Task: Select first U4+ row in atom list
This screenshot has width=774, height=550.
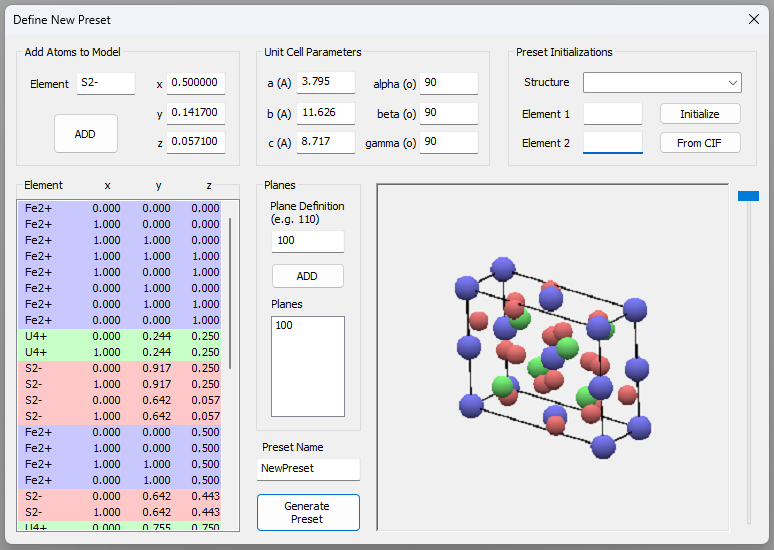Action: pyautogui.click(x=122, y=336)
